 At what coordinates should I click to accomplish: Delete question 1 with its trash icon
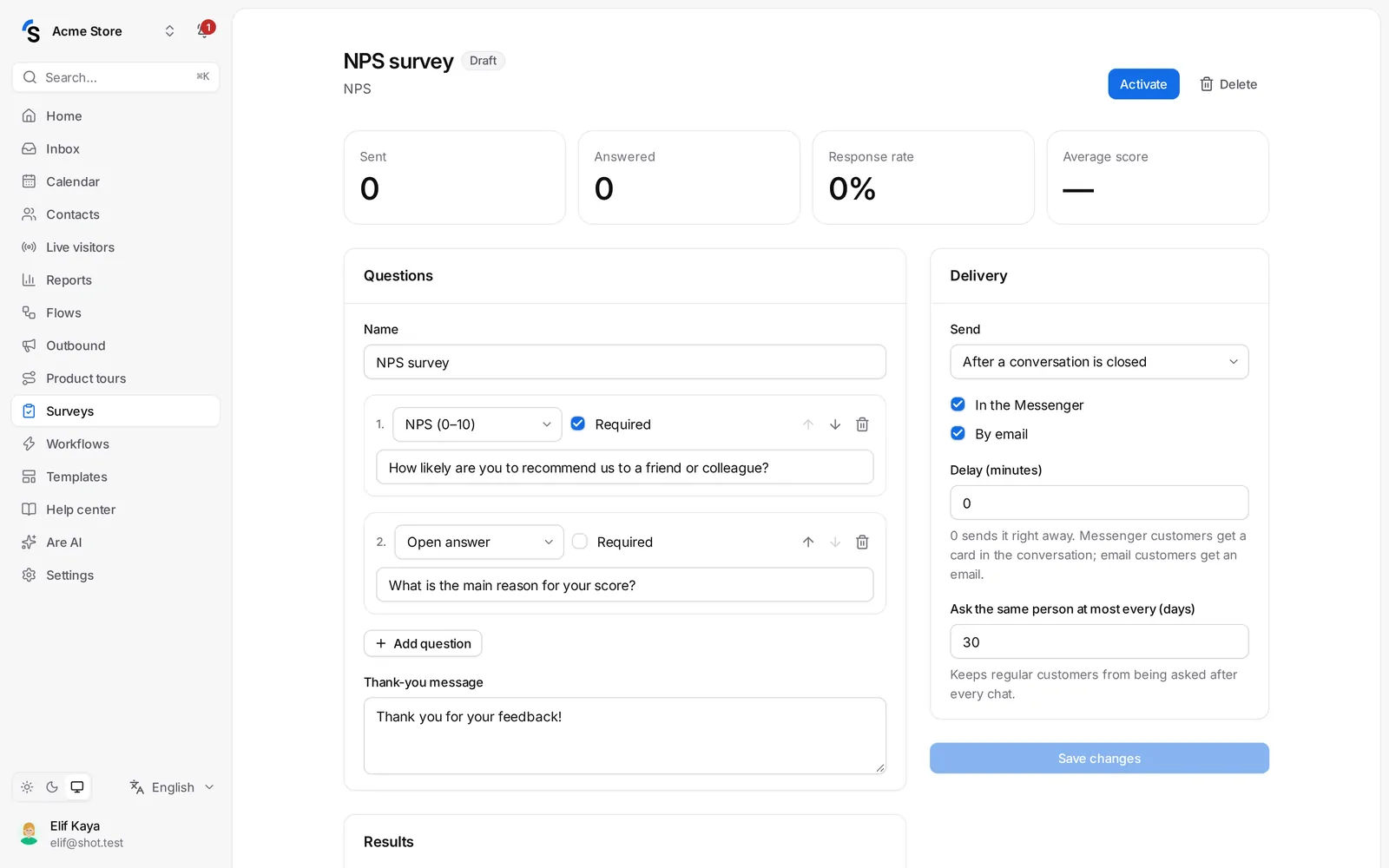[862, 424]
